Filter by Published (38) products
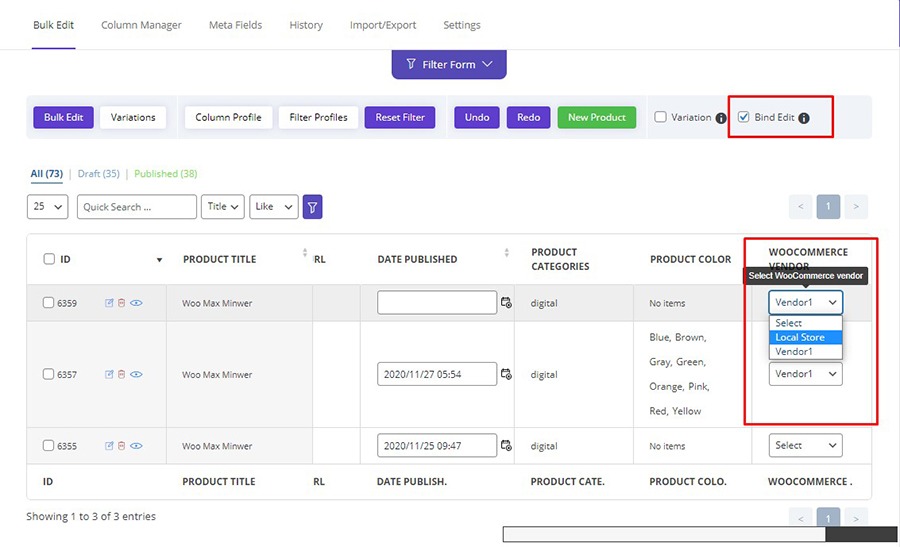Viewport: 900px width, 547px height. [166, 174]
